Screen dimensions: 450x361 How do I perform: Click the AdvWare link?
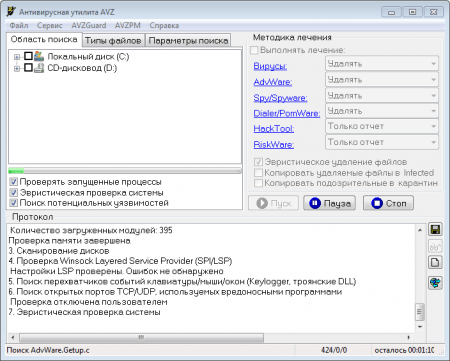click(273, 82)
